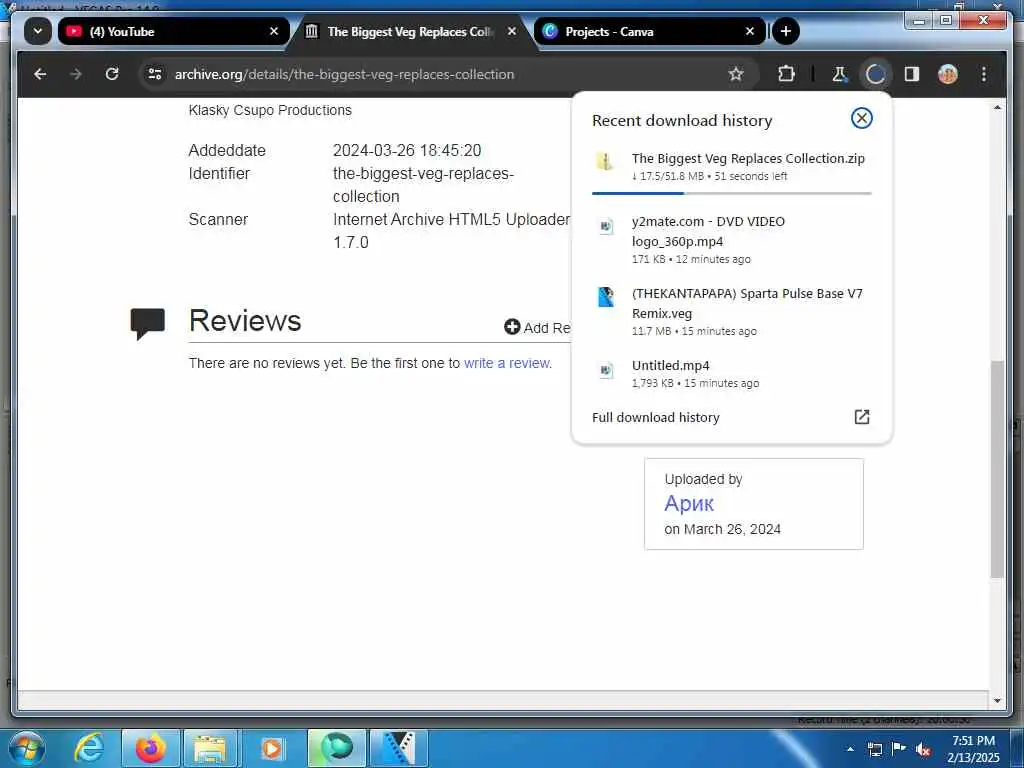1024x768 pixels.
Task: Click the y2mate mp4 file icon
Action: (606, 226)
